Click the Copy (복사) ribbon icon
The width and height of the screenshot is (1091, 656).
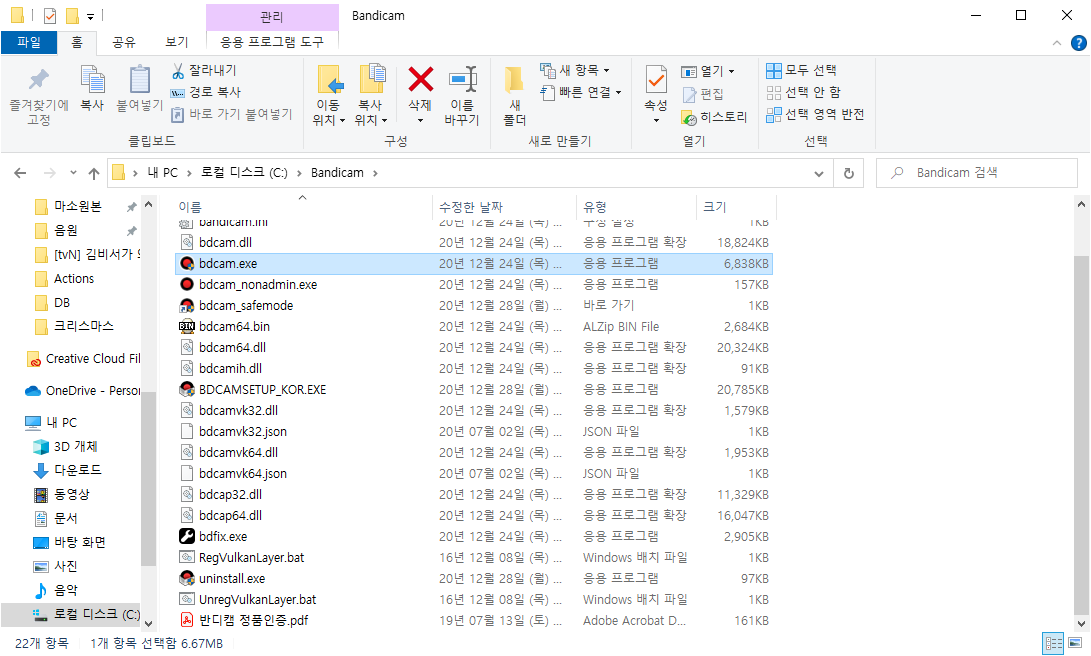(x=92, y=80)
